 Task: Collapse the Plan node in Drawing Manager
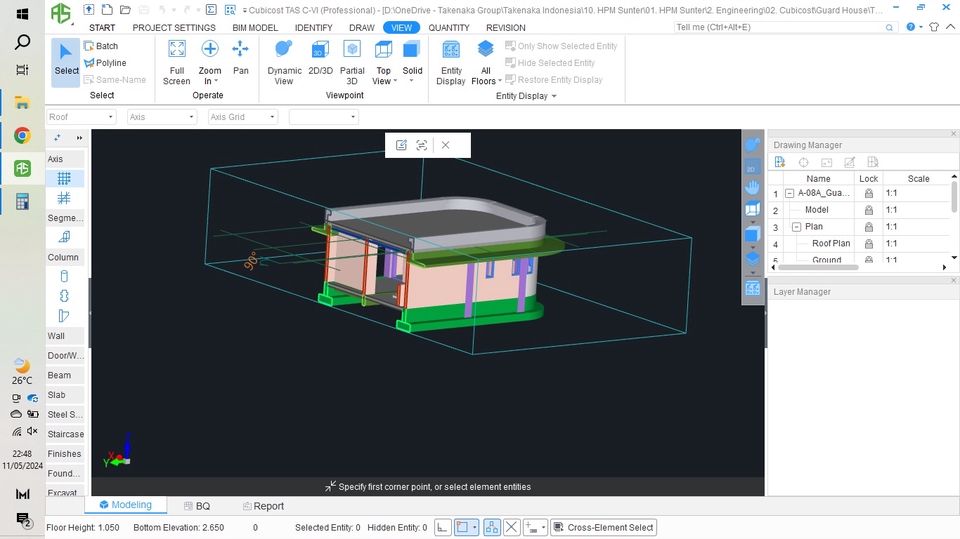pyautogui.click(x=797, y=227)
